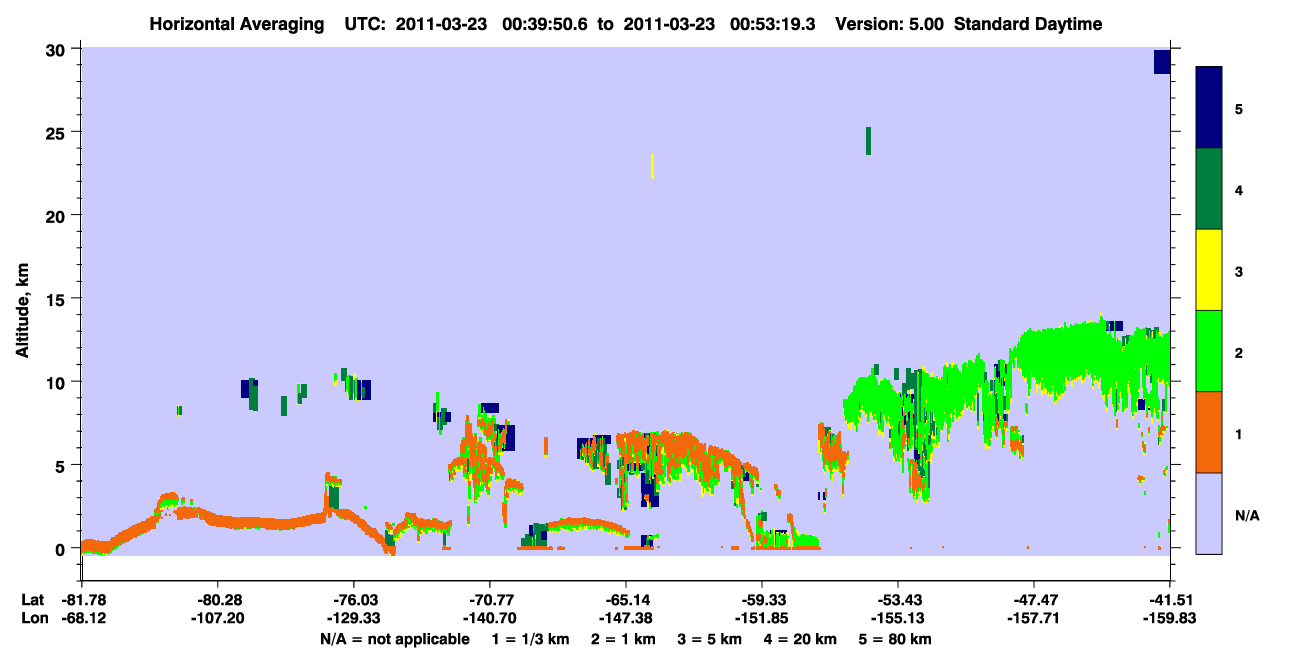This screenshot has width=1300, height=667.
Task: Click latitude value '-41.51'
Action: 1170,600
